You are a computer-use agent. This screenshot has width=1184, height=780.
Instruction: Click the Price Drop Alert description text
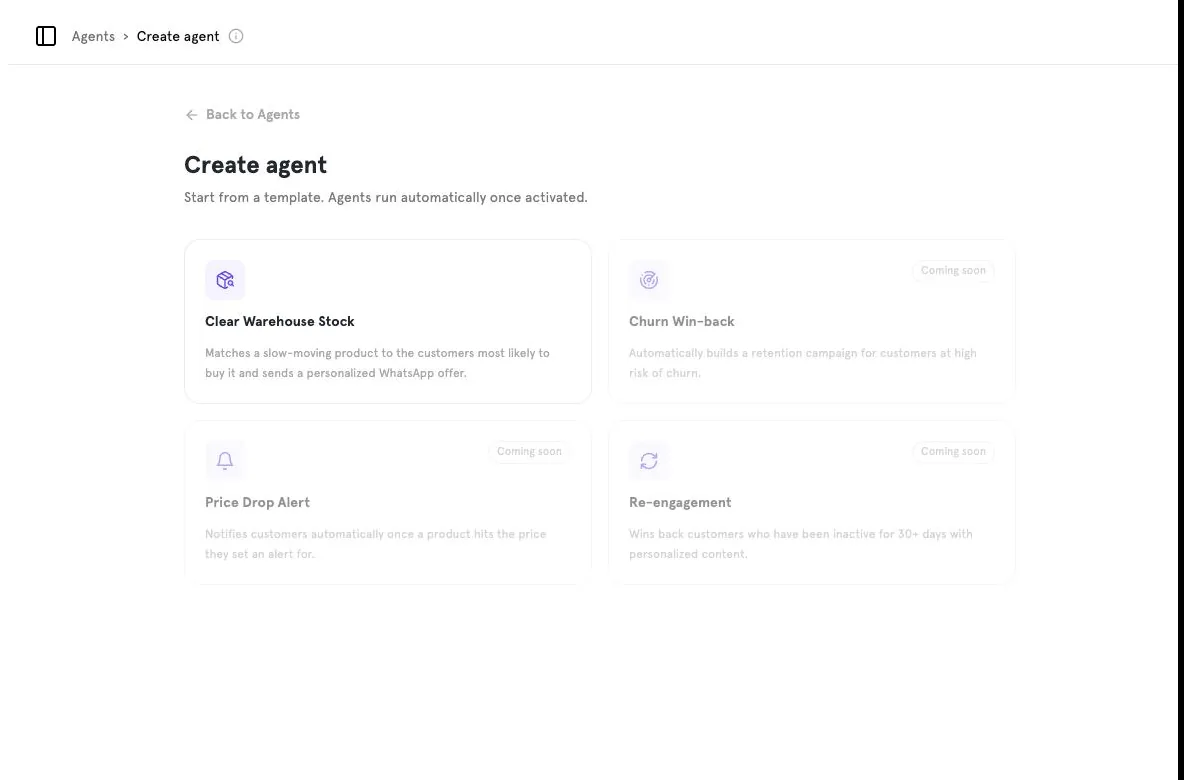376,544
